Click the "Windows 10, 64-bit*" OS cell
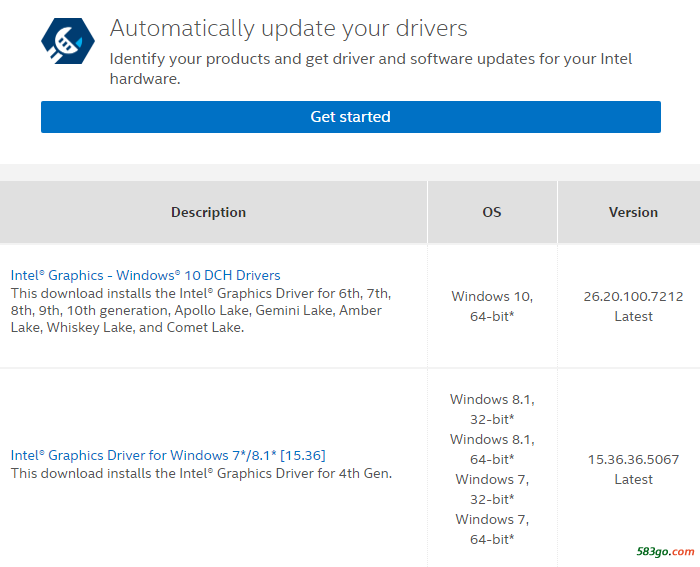The height and width of the screenshot is (567, 700). (x=492, y=306)
